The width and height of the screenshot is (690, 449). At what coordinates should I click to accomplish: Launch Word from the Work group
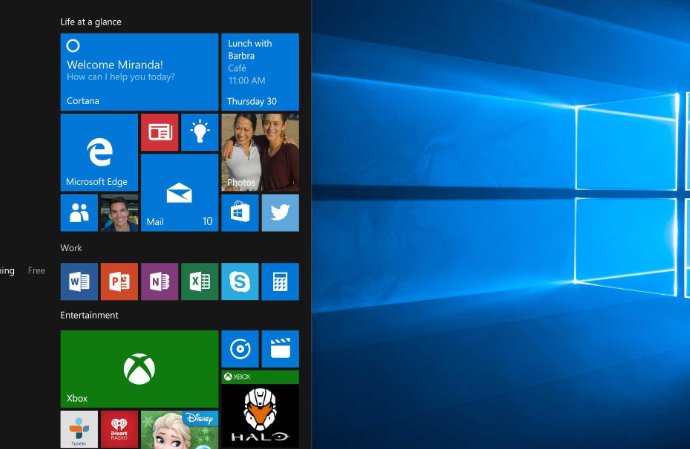tap(79, 282)
